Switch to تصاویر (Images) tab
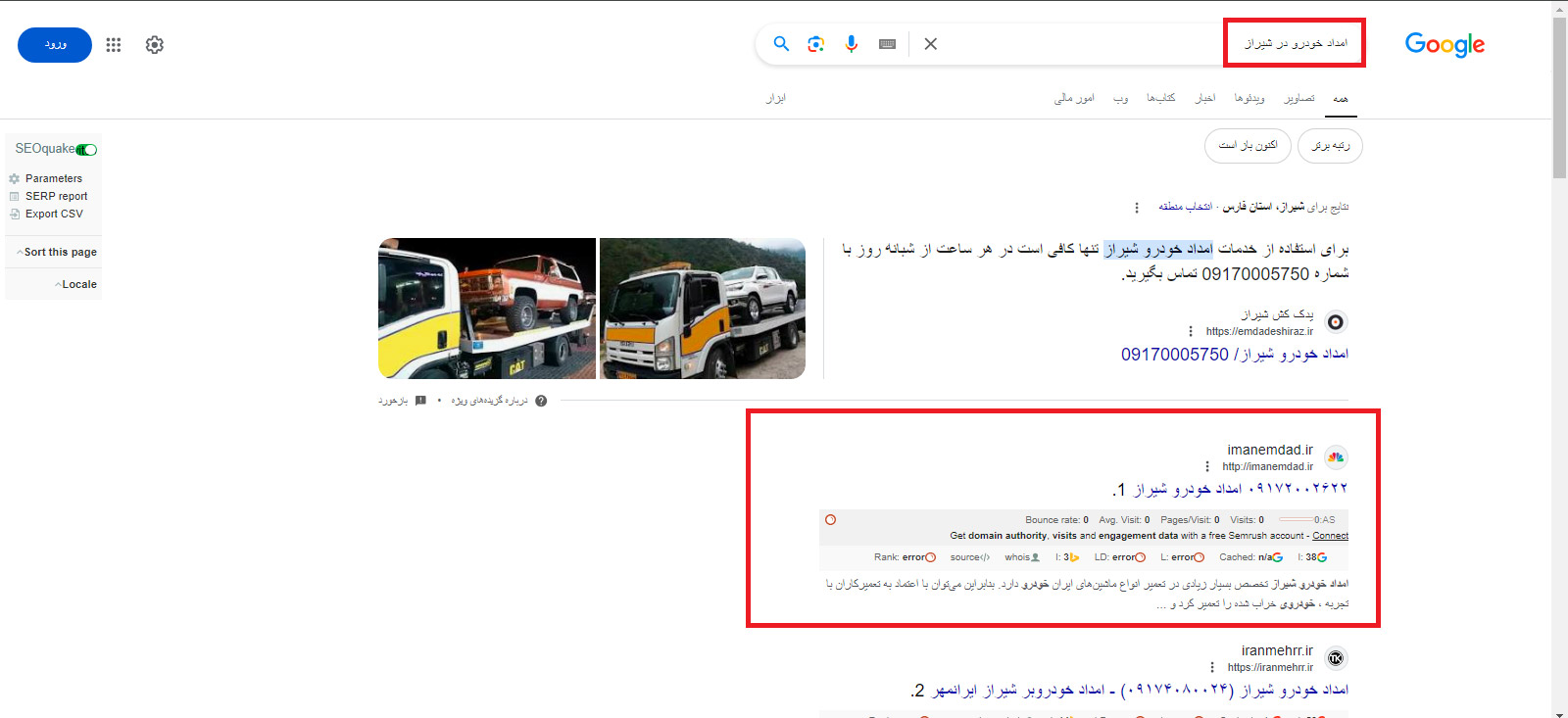 tap(1299, 98)
